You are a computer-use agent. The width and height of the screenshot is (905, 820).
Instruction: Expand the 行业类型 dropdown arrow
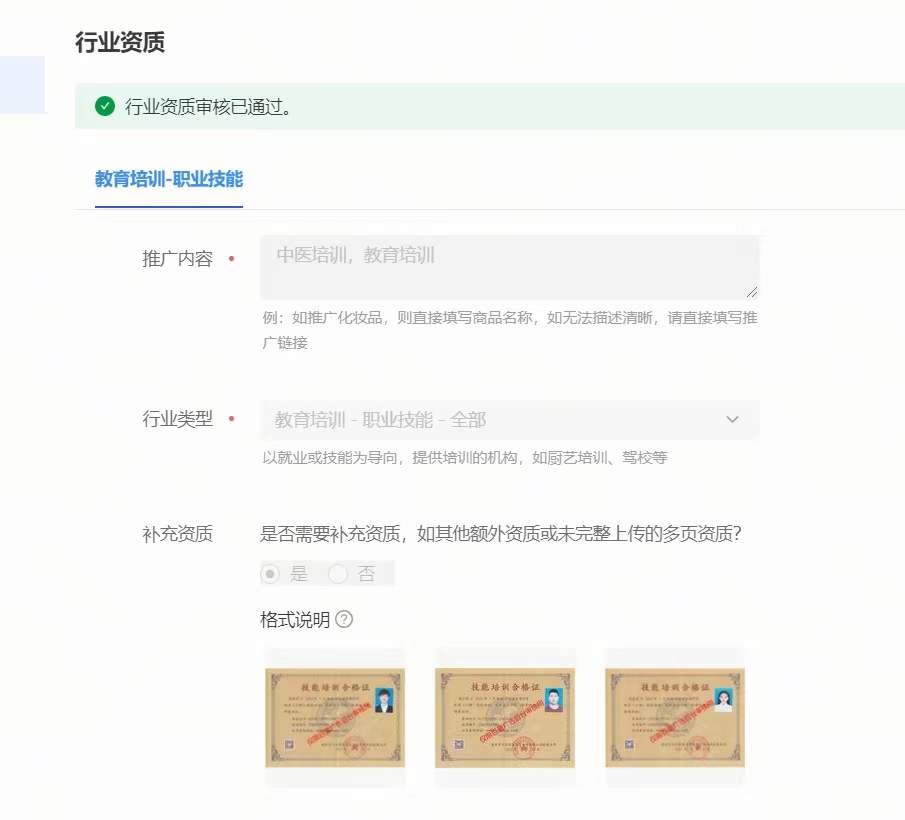(x=732, y=420)
